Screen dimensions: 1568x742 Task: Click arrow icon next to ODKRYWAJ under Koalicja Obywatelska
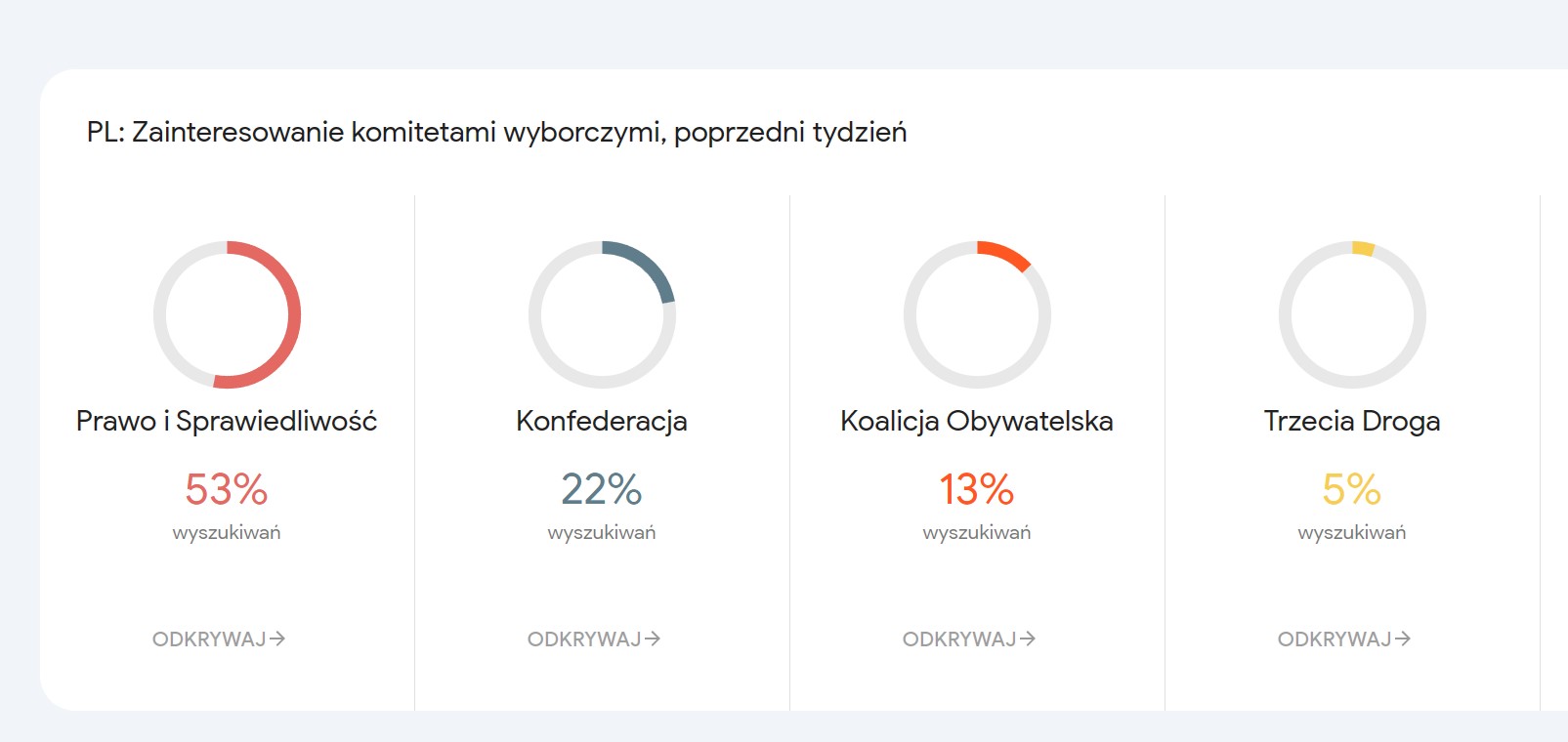coord(1028,639)
